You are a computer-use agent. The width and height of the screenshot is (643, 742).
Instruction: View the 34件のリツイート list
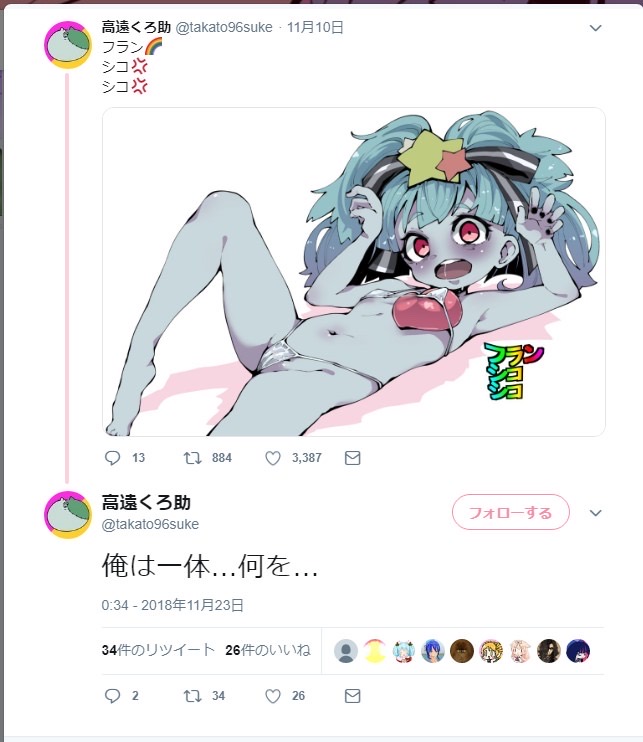tap(158, 650)
